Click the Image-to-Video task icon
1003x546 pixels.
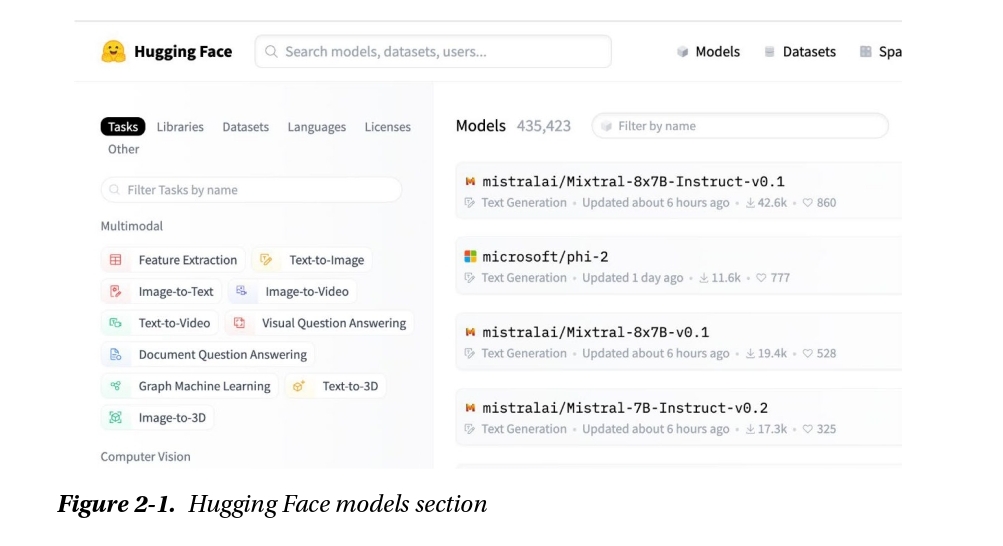coord(242,292)
